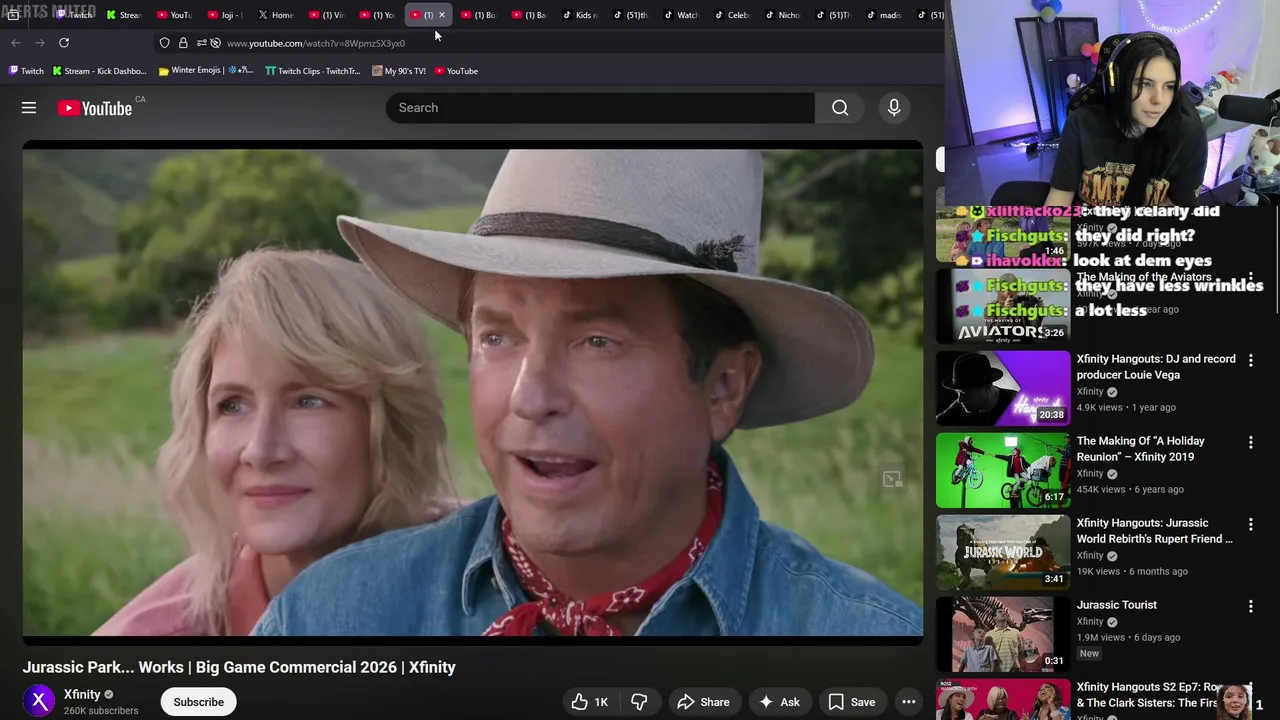1280x720 pixels.
Task: Open the Louie Vega Hangouts thumbnail
Action: 1003,388
